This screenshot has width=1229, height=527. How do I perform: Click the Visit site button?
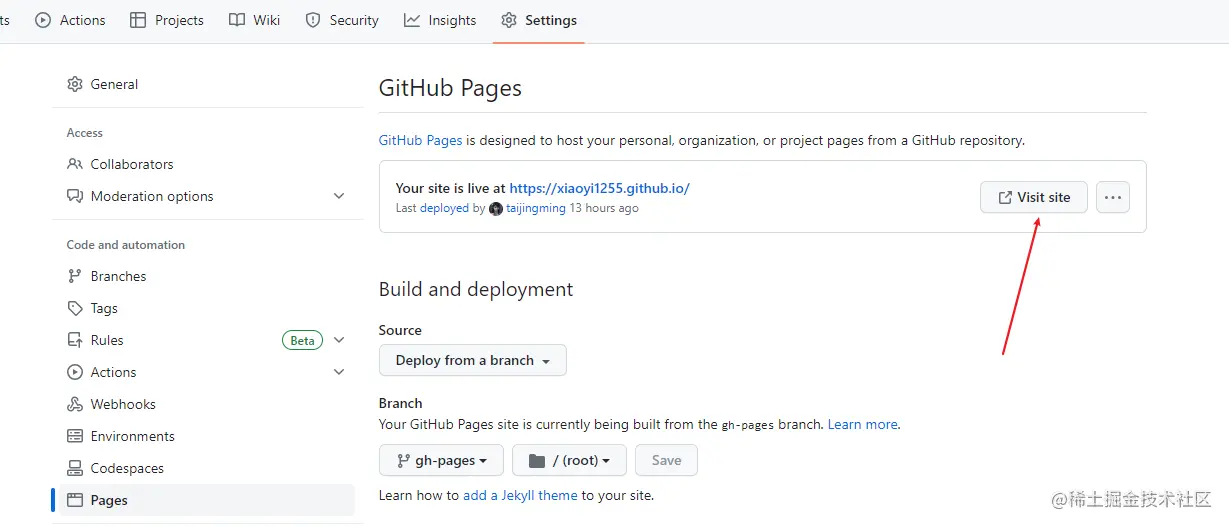1034,197
